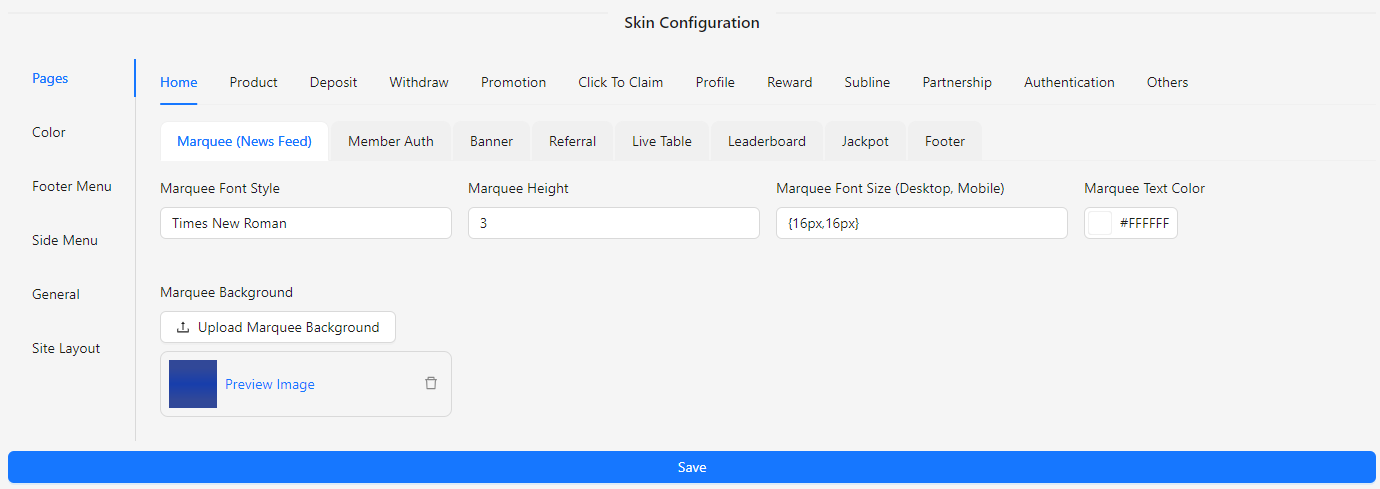Open the Marquee Text Color swatch
Screen dimensions: 1380x489
click(x=1100, y=223)
